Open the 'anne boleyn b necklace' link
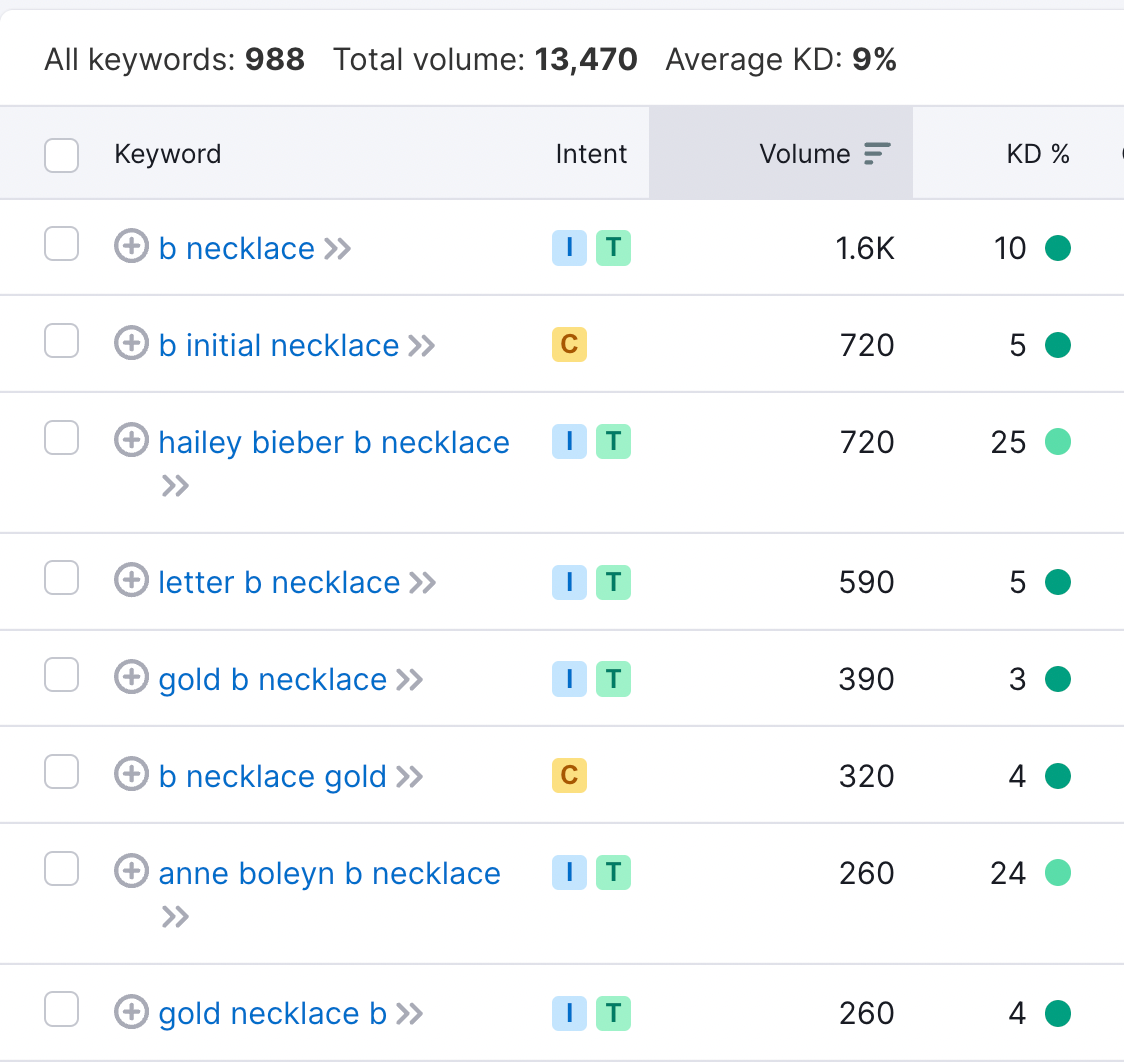The width and height of the screenshot is (1124, 1062). [329, 874]
